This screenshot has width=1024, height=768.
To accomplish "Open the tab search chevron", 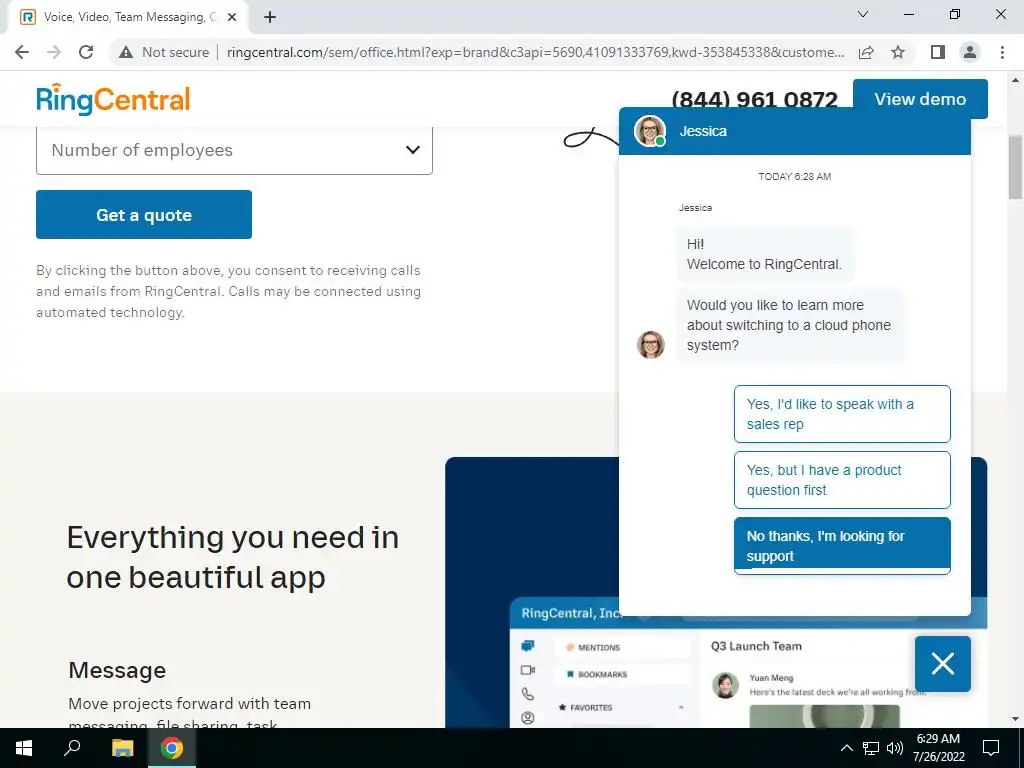I will (863, 14).
